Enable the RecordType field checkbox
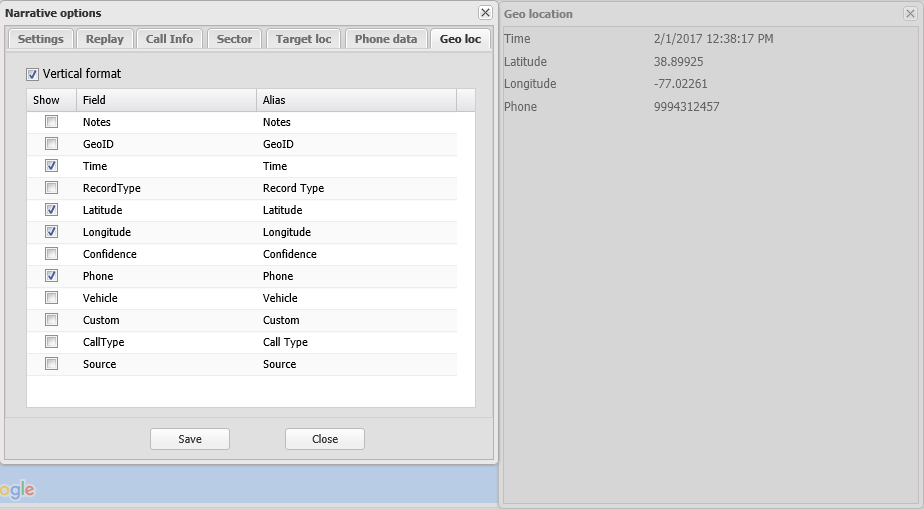This screenshot has width=924, height=509. (51, 188)
